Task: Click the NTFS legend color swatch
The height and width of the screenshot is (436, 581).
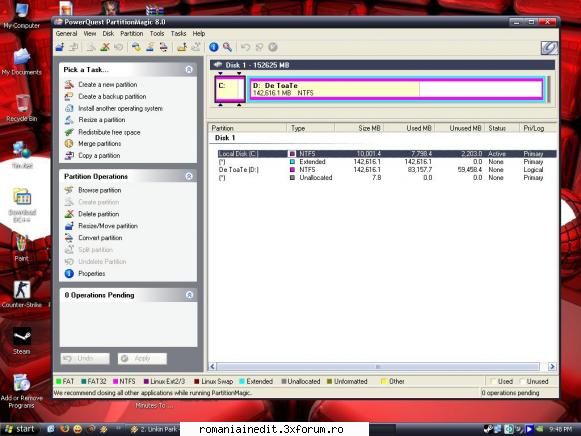Action: point(115,381)
